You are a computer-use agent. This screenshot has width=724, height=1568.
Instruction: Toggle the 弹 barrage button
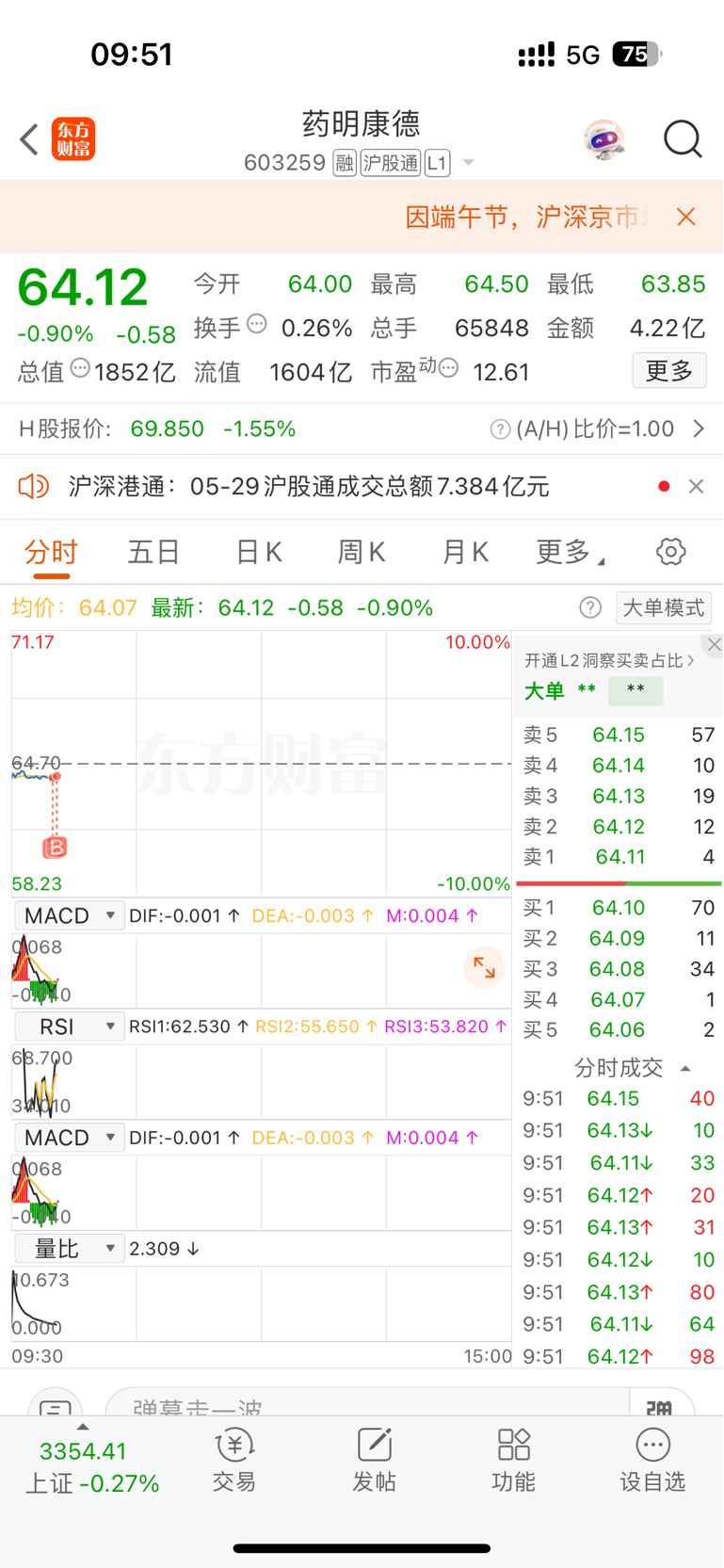tap(660, 1403)
